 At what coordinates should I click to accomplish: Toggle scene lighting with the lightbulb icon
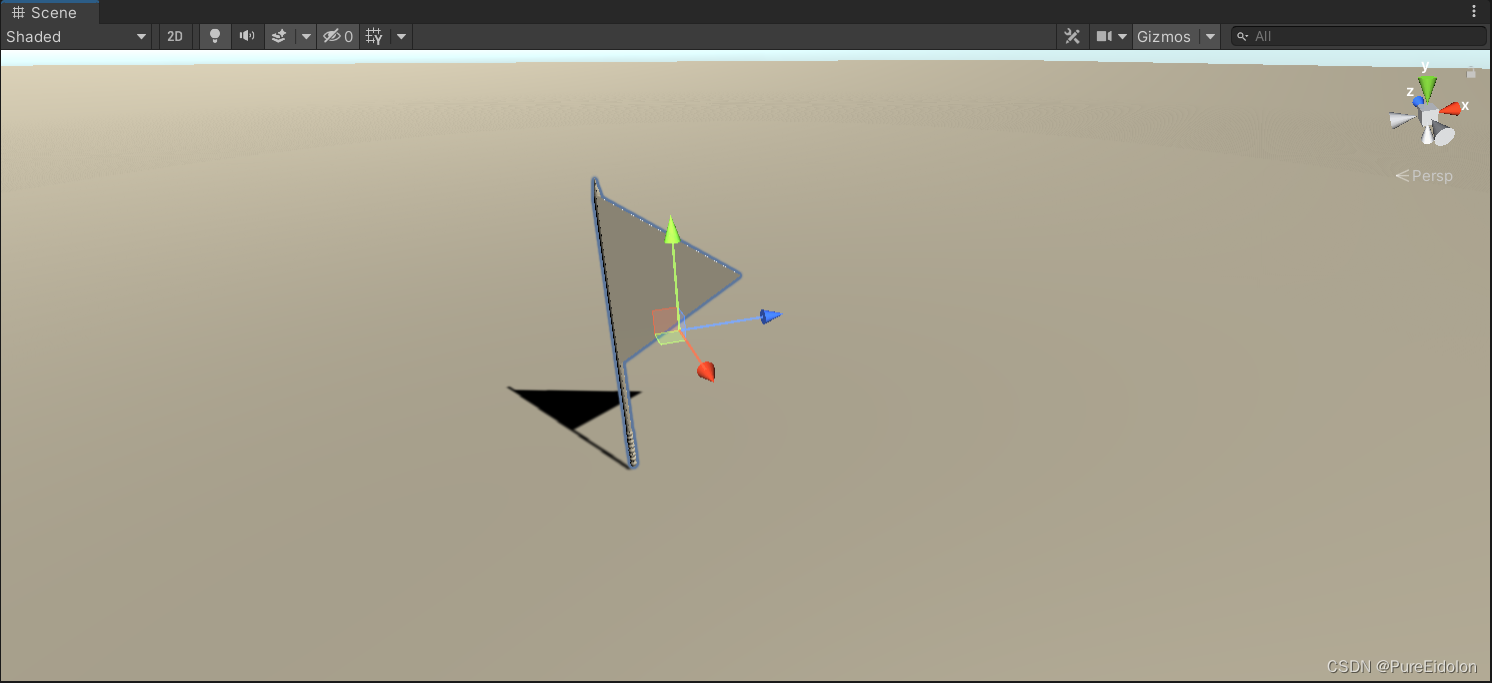pos(215,36)
